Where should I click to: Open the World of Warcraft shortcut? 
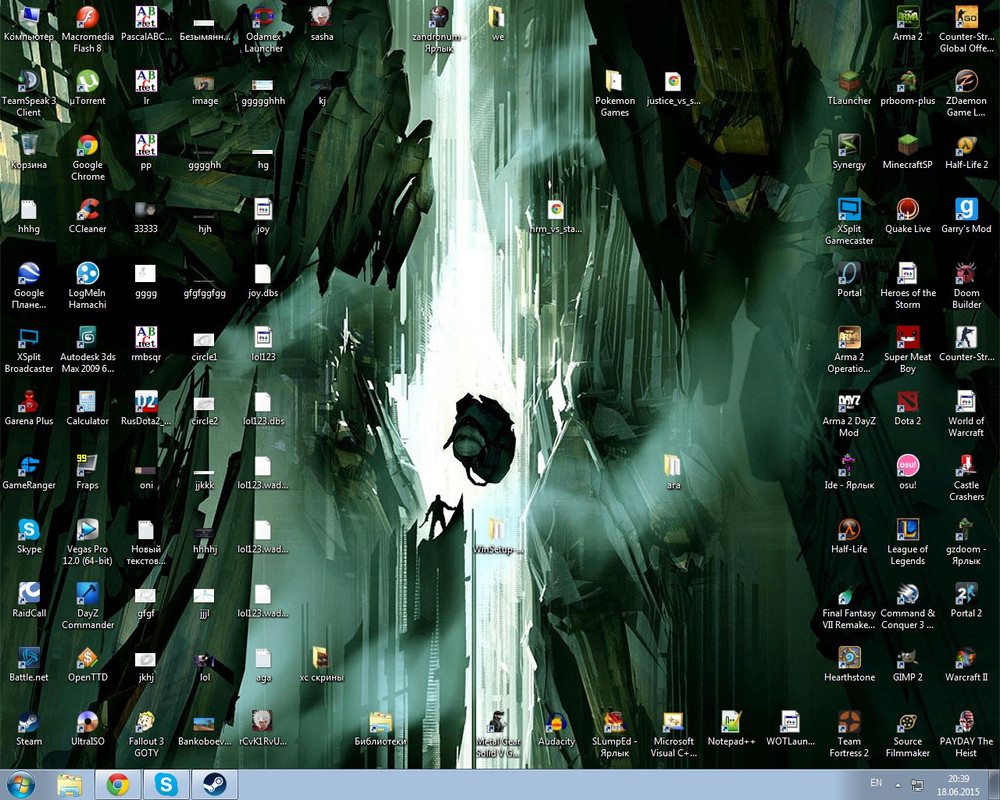[x=966, y=414]
